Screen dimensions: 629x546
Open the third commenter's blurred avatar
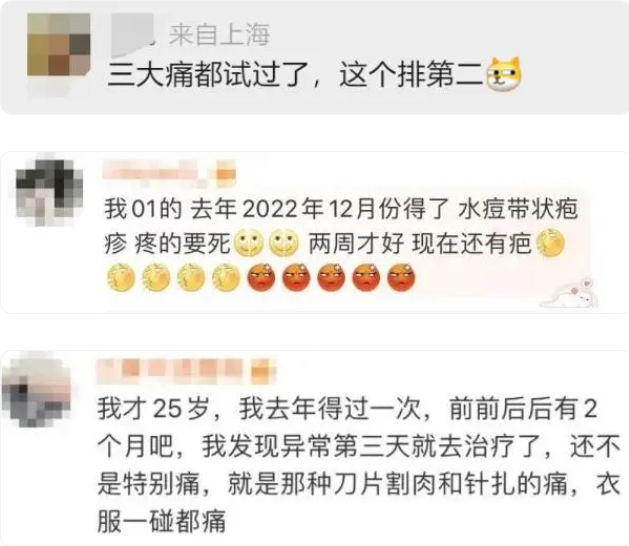[x=37, y=389]
